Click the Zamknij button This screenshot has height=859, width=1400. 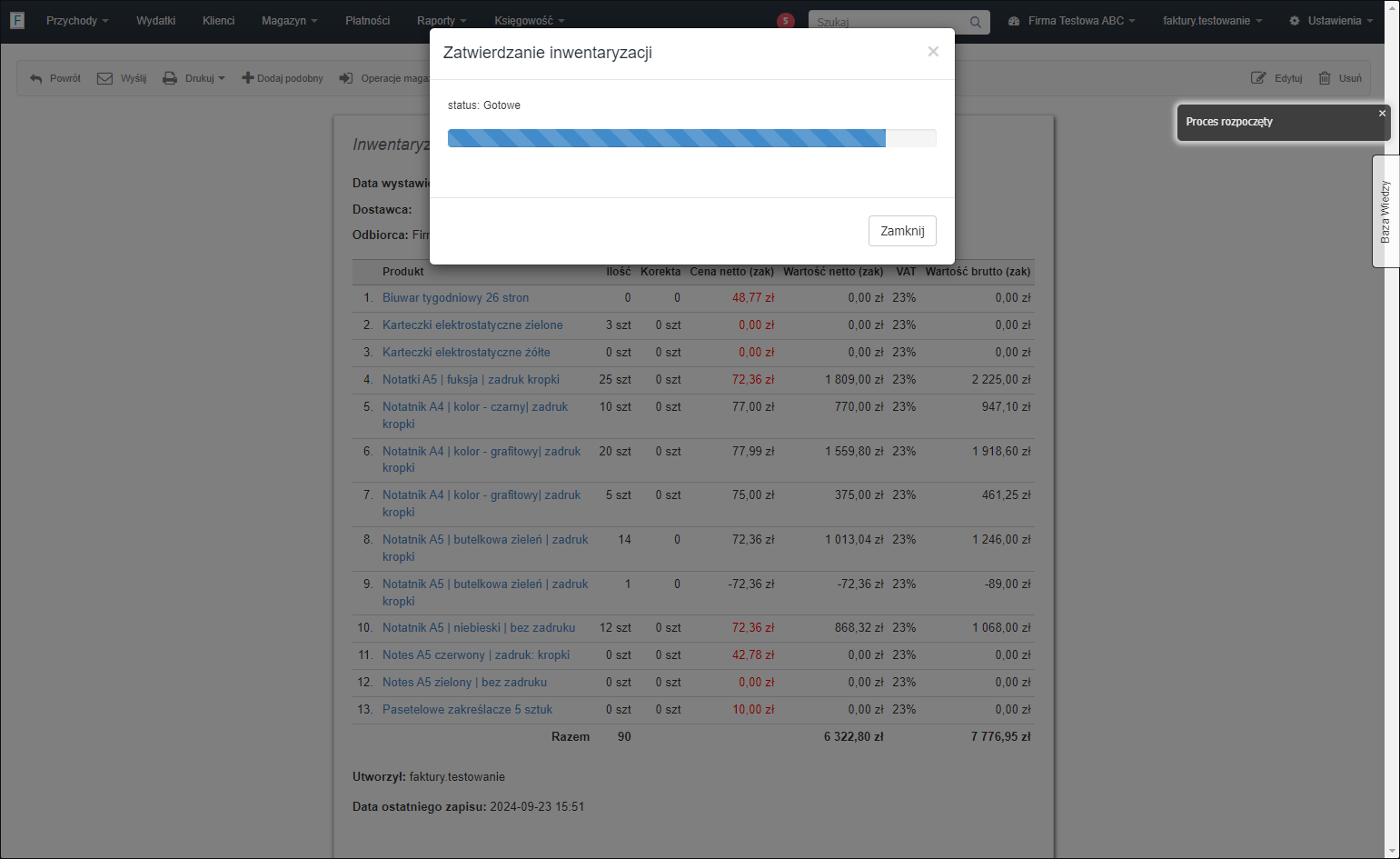902,231
